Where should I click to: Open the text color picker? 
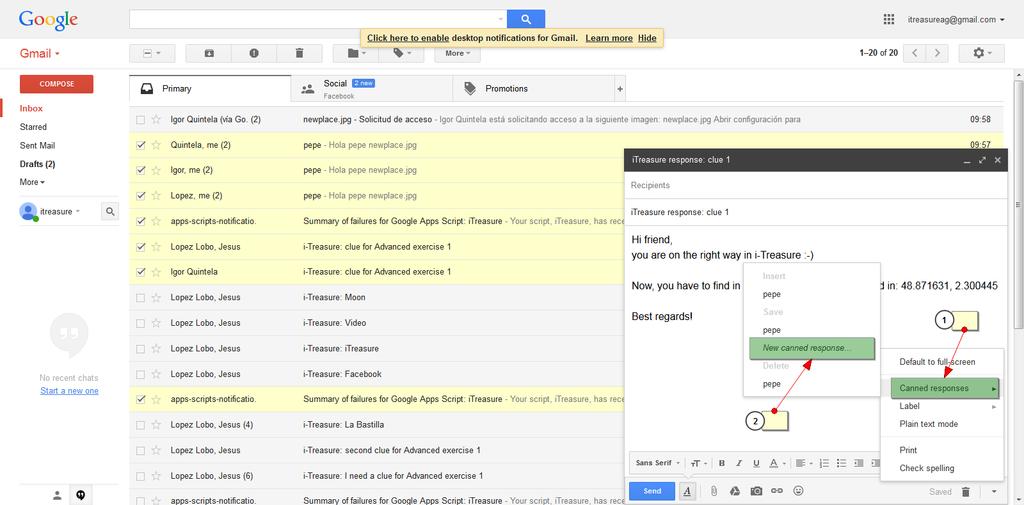pos(776,463)
